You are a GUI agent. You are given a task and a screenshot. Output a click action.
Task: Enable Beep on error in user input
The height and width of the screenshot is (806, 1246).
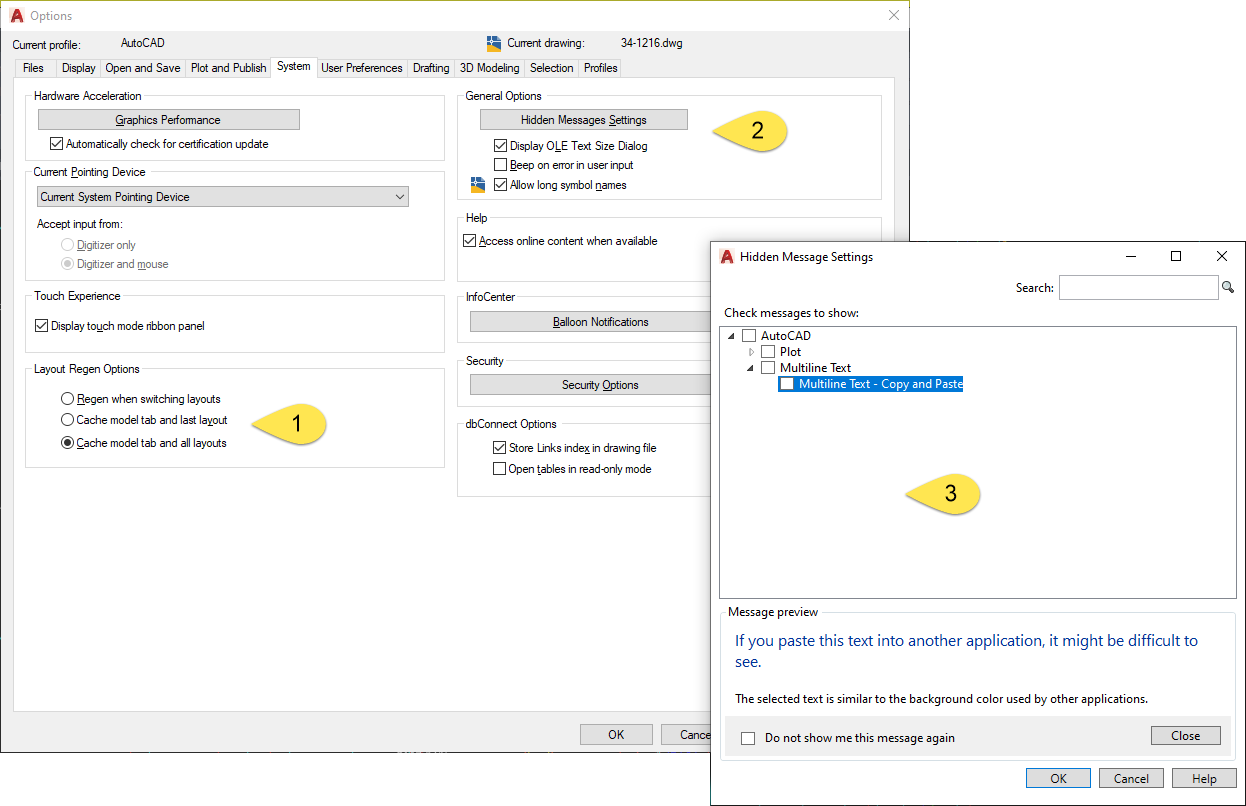click(x=501, y=165)
